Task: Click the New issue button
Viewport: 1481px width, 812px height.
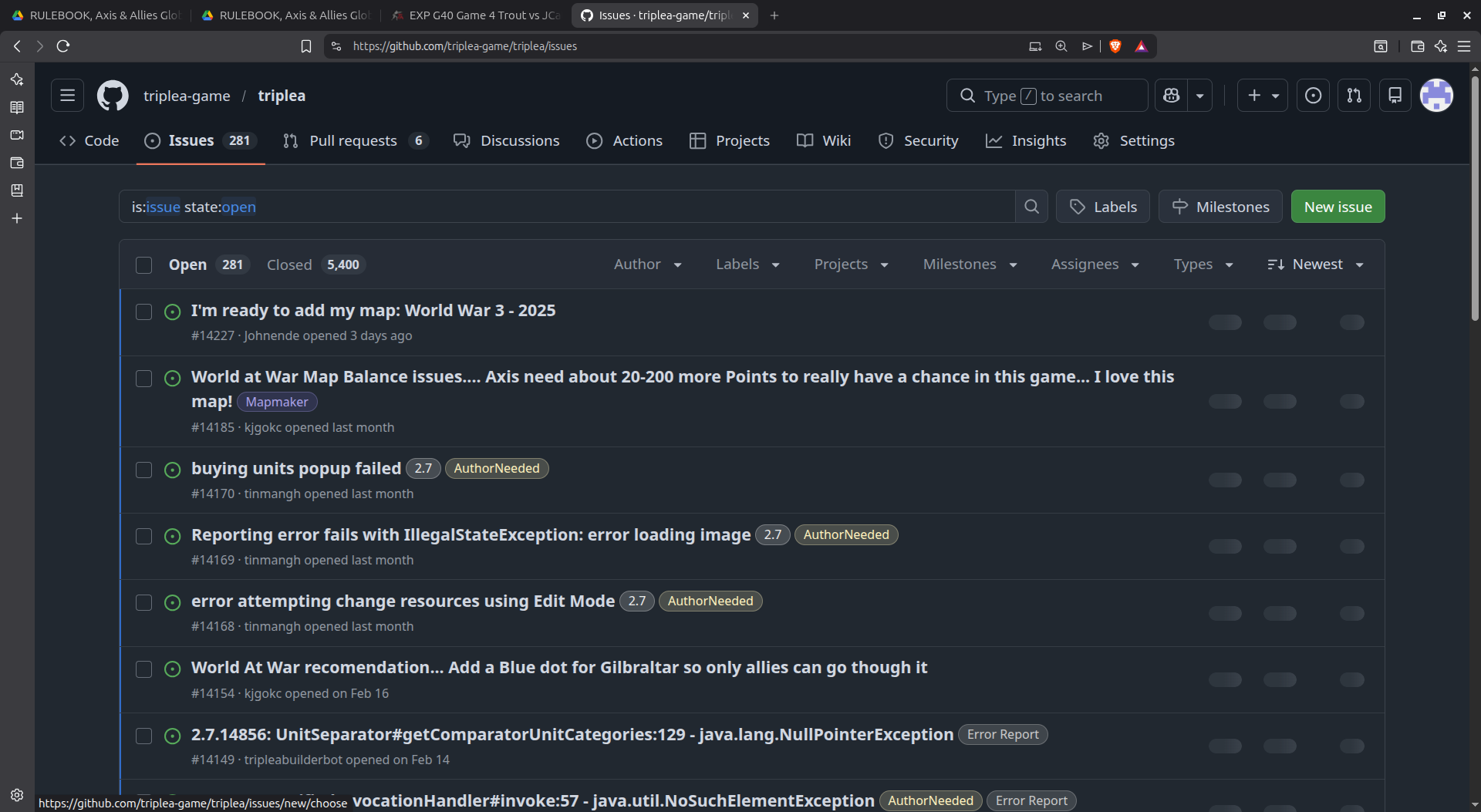Action: (x=1338, y=206)
